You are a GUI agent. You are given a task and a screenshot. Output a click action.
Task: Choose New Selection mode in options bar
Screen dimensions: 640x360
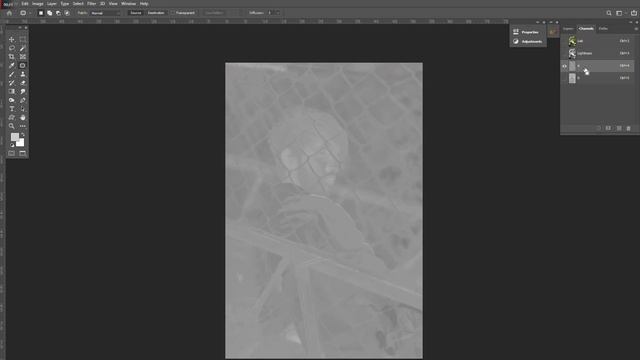click(x=41, y=13)
